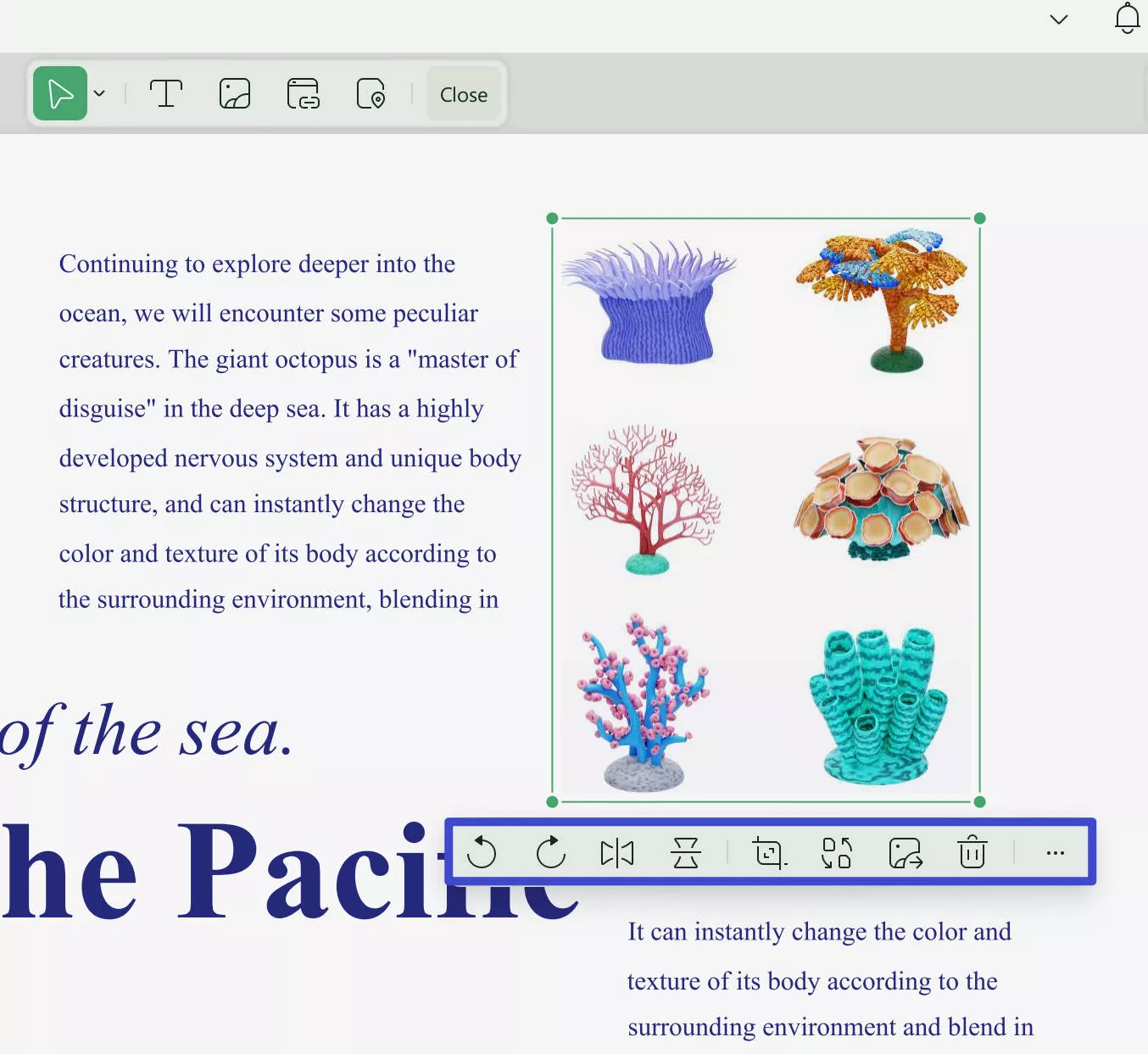Extract the selected image
The height and width of the screenshot is (1054, 1148).
(x=906, y=852)
